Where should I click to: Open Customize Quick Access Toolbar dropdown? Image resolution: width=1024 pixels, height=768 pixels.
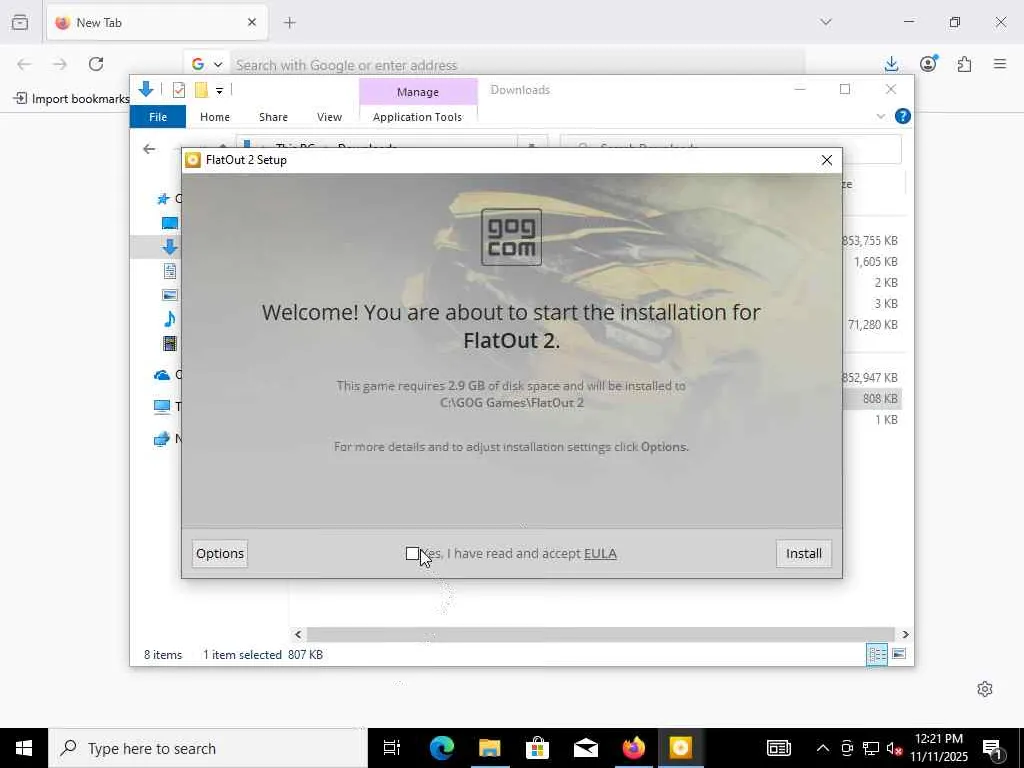click(x=219, y=91)
